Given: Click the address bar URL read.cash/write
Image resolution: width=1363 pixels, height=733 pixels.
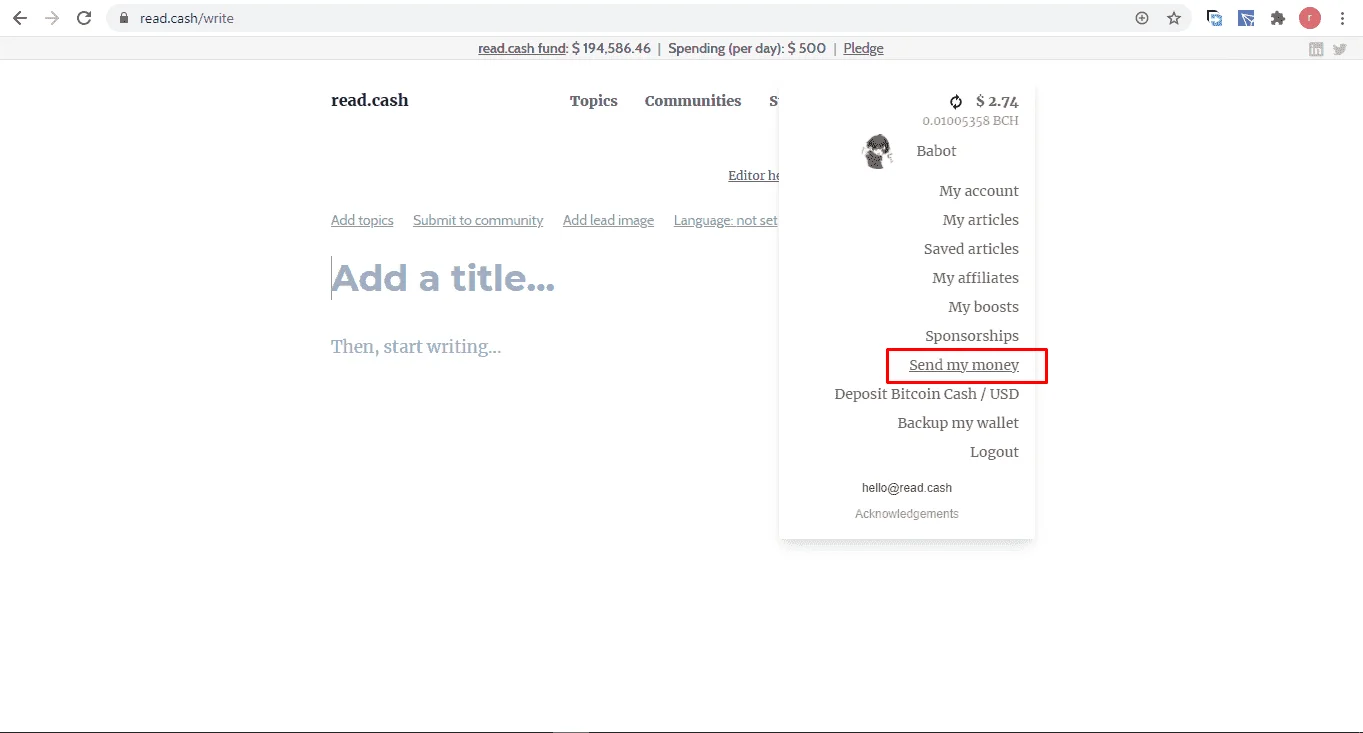Looking at the screenshot, I should (187, 18).
